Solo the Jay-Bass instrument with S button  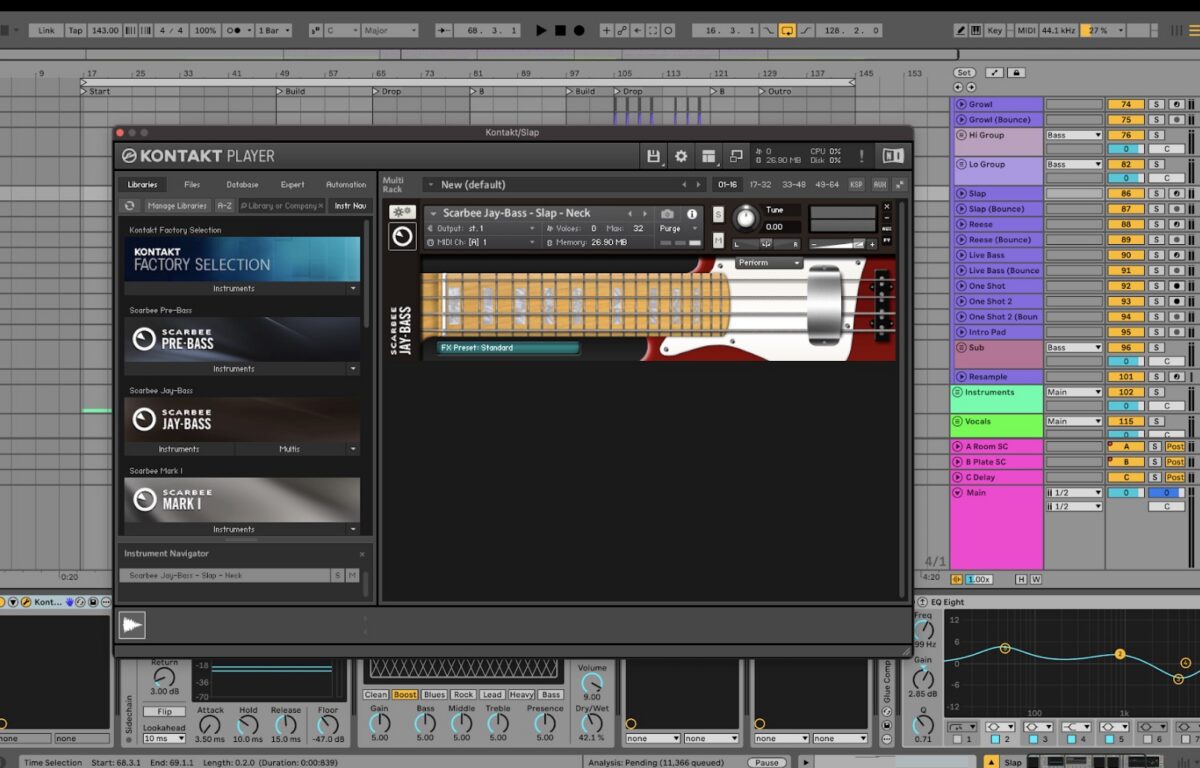click(x=718, y=215)
